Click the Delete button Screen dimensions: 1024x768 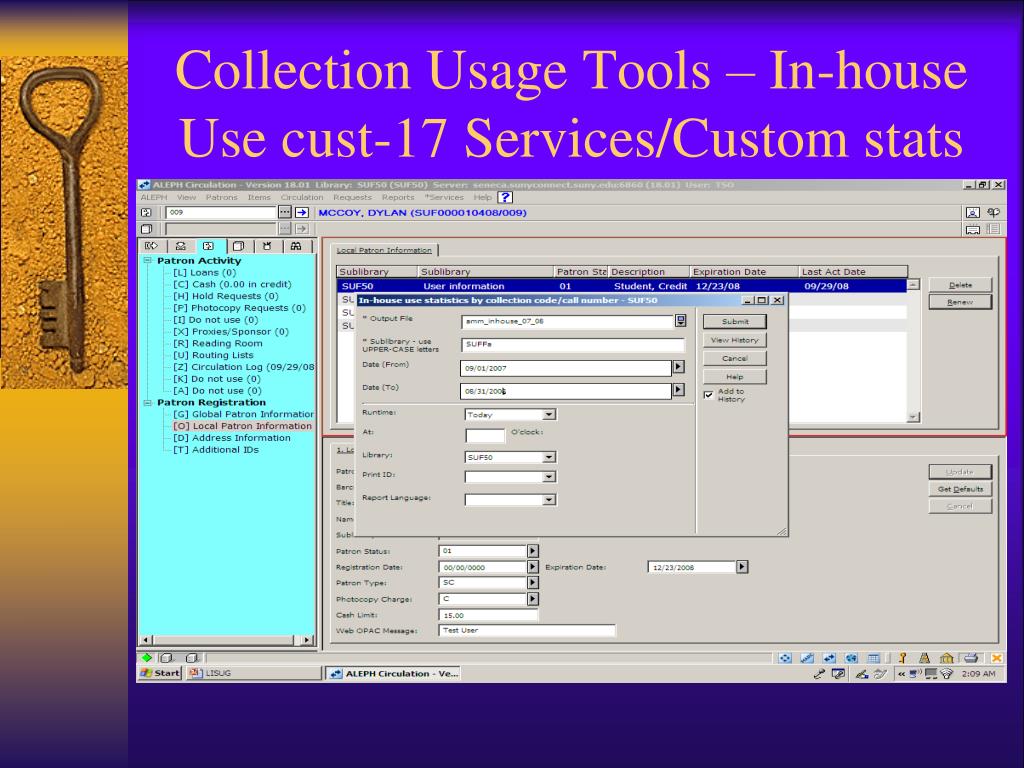click(960, 285)
